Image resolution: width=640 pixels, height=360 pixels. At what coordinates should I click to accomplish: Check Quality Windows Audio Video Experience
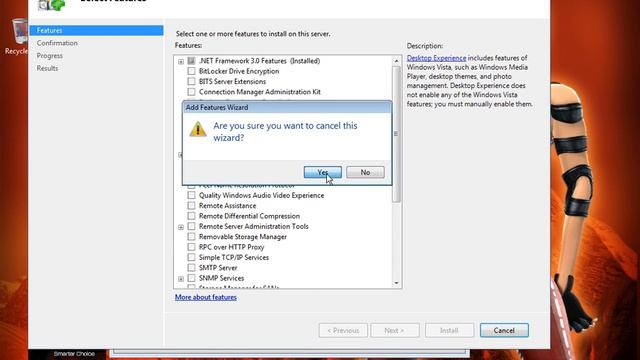tap(191, 196)
